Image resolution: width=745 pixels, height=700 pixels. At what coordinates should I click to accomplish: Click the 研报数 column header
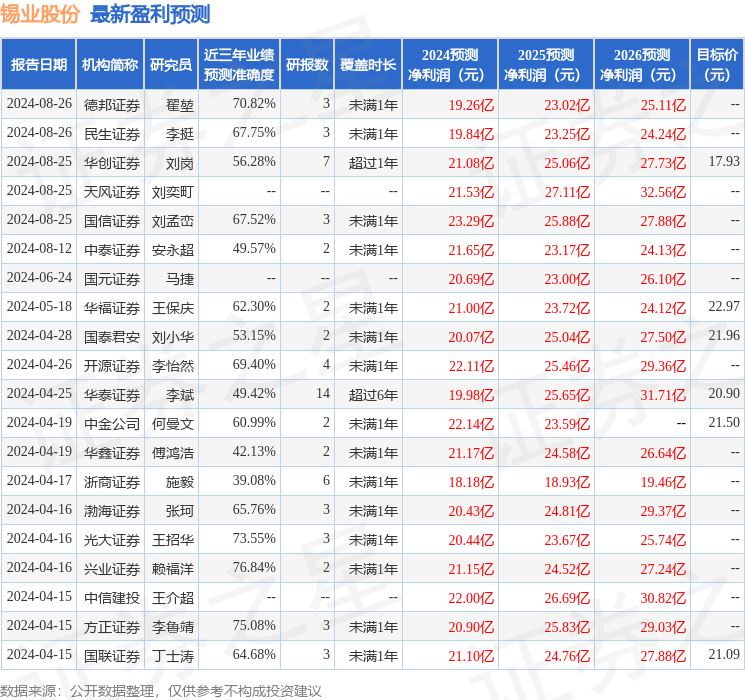click(x=307, y=65)
